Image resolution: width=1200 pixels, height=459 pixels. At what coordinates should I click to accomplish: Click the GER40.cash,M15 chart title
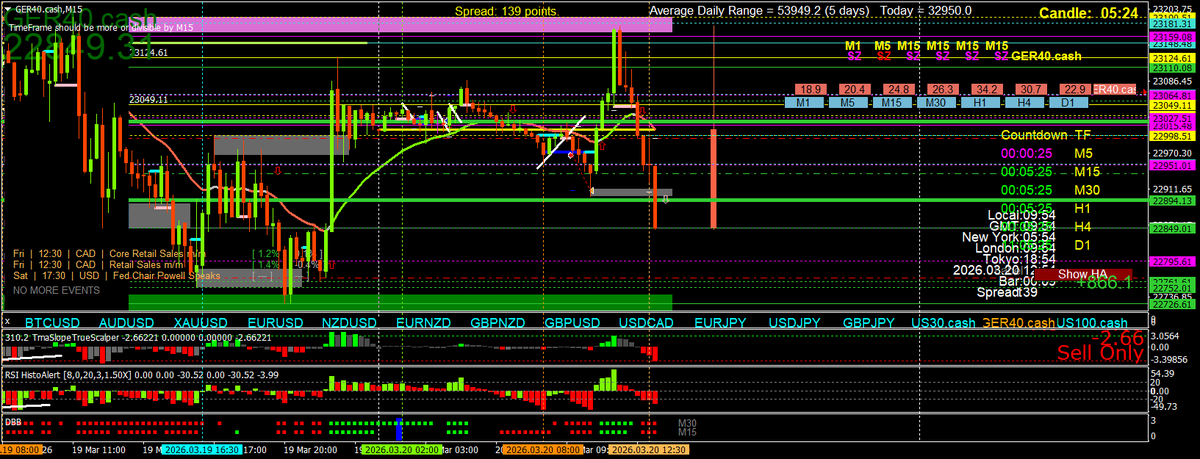[x=48, y=8]
